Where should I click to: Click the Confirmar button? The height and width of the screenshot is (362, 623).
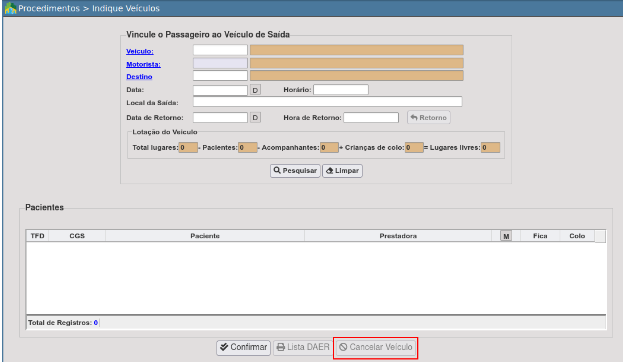tap(244, 347)
